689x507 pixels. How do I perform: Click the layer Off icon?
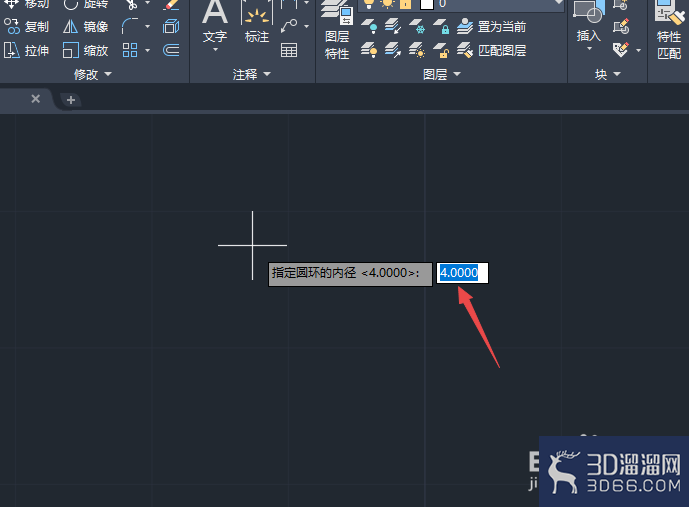click(x=369, y=26)
